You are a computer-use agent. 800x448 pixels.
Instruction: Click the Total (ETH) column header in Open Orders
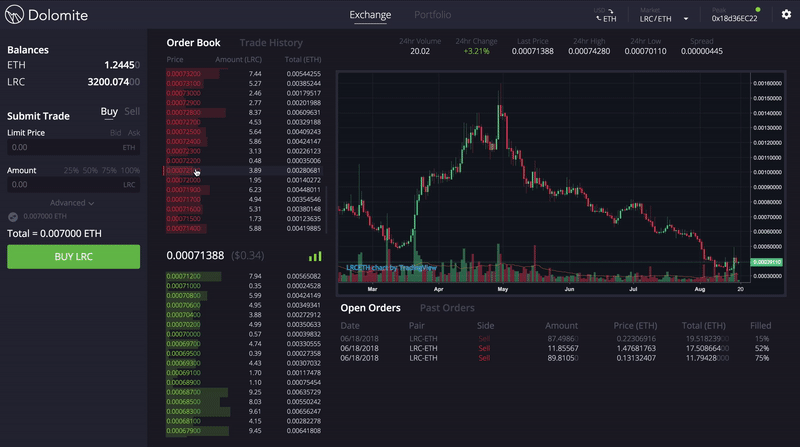[x=704, y=326]
